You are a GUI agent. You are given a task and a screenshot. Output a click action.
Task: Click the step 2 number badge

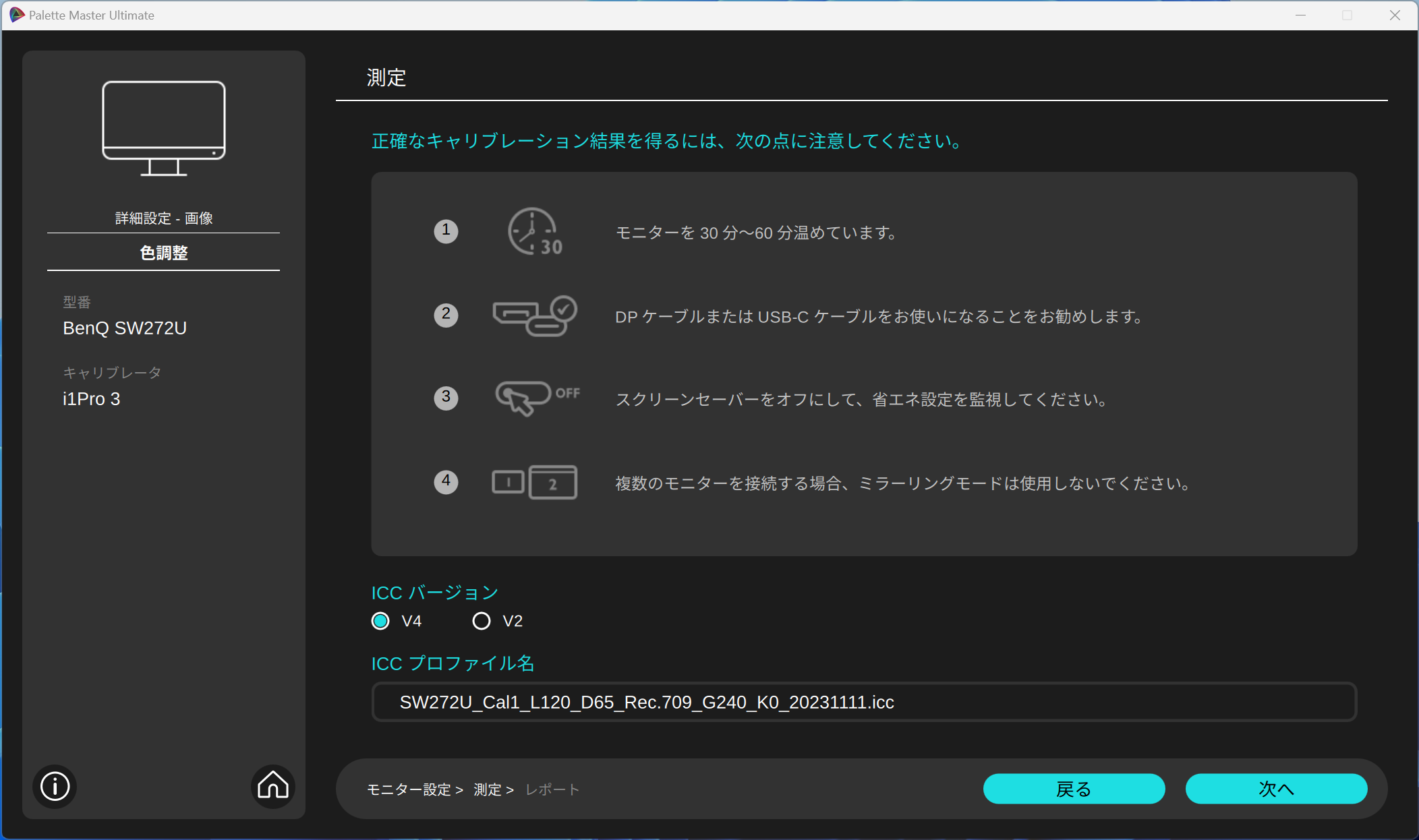[x=446, y=315]
